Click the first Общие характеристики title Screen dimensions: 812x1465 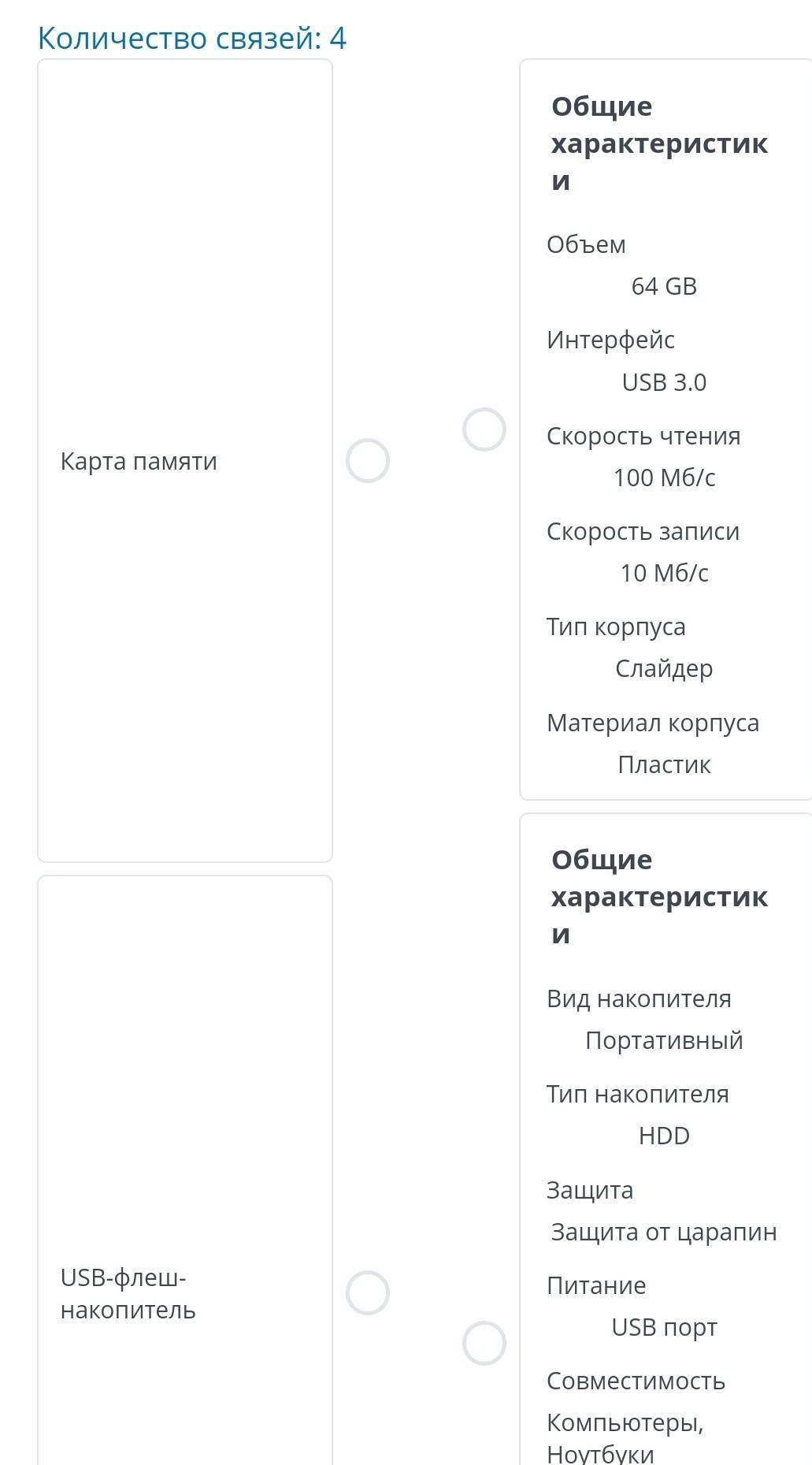(659, 143)
